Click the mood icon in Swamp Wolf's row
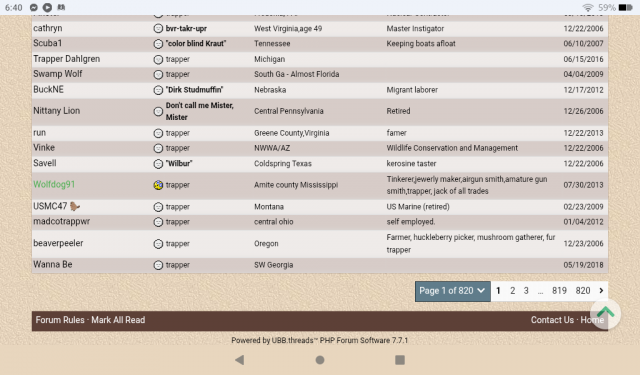 (x=158, y=74)
